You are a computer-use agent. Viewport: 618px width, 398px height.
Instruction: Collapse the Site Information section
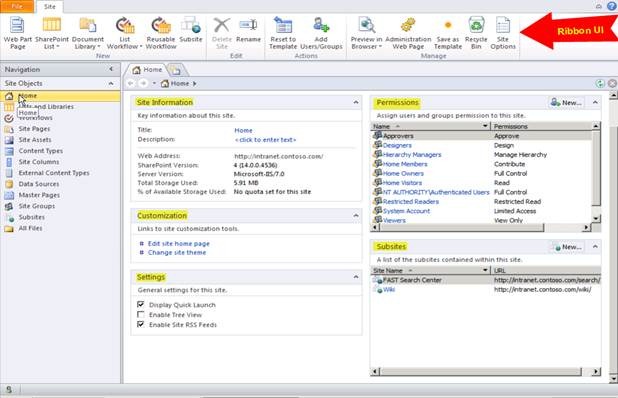pyautogui.click(x=356, y=102)
